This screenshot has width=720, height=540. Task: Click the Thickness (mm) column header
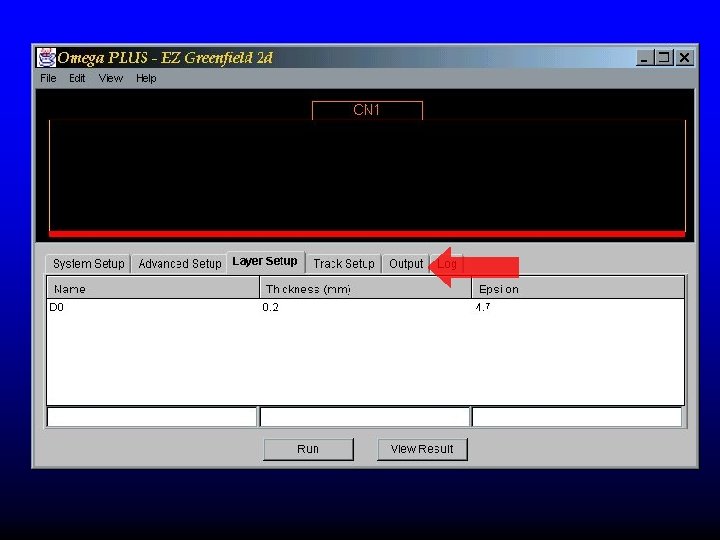[366, 289]
